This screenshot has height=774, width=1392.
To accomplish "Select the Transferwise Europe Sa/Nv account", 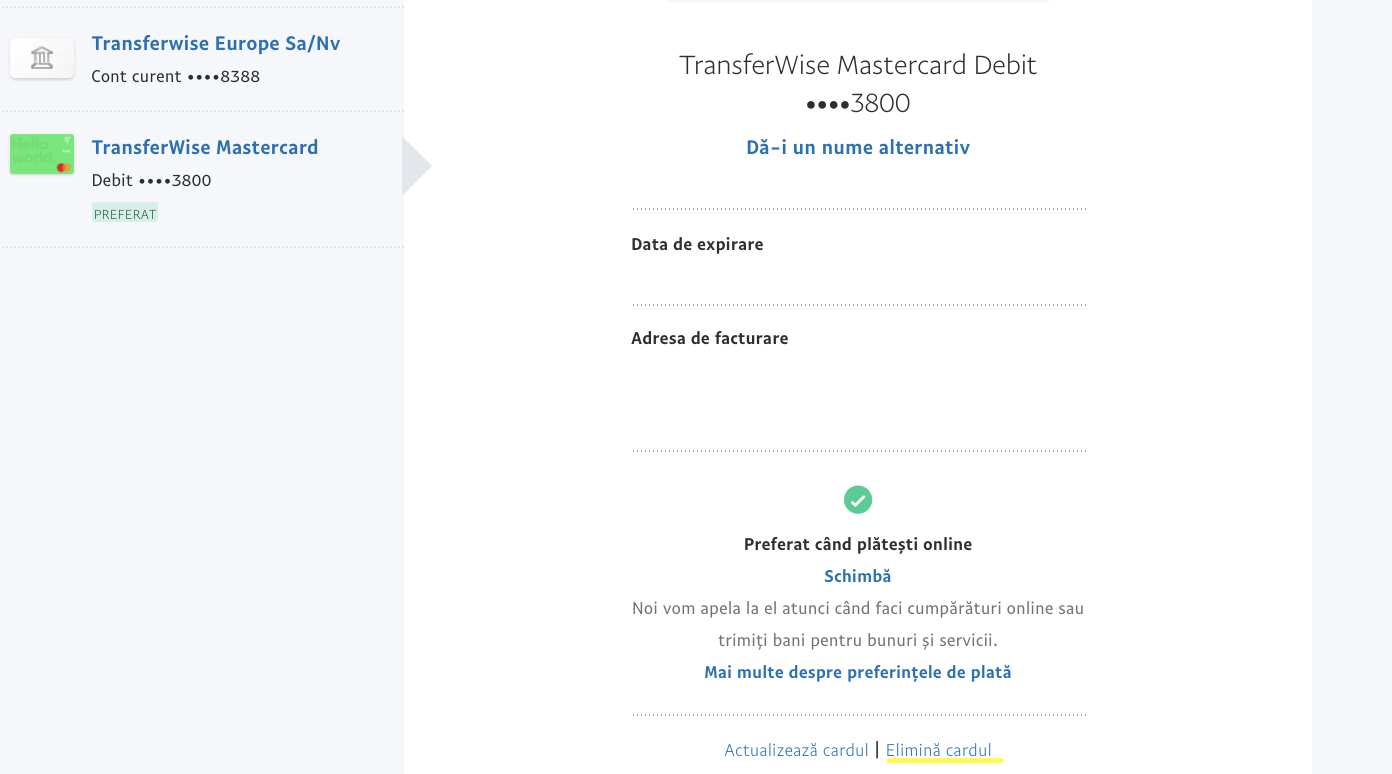I will [215, 43].
